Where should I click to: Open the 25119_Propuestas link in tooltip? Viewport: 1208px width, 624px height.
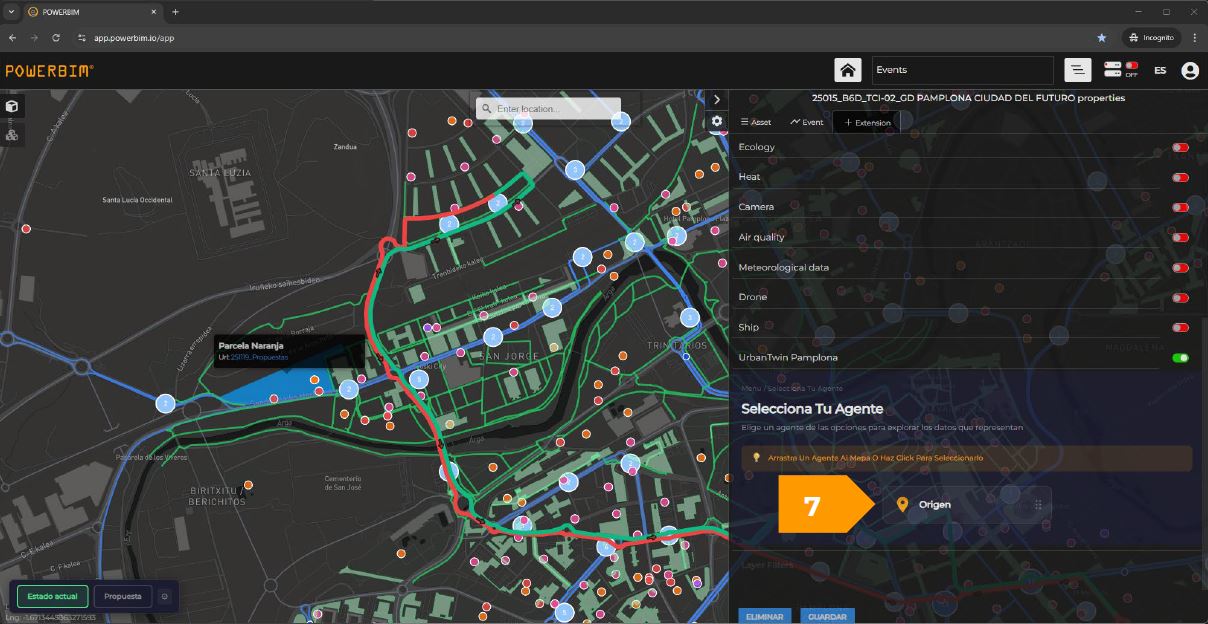click(259, 357)
